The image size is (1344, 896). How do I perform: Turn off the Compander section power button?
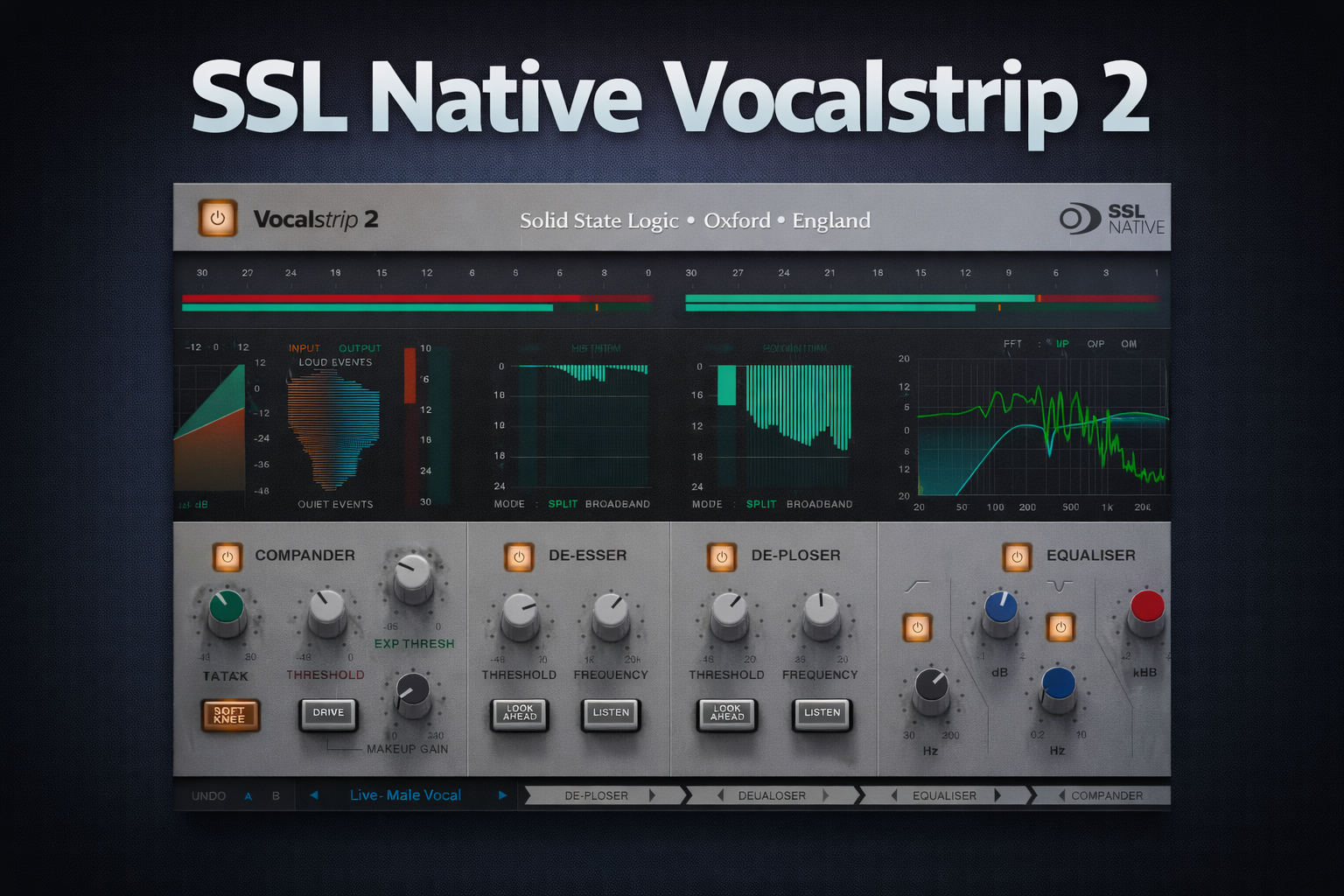227,556
